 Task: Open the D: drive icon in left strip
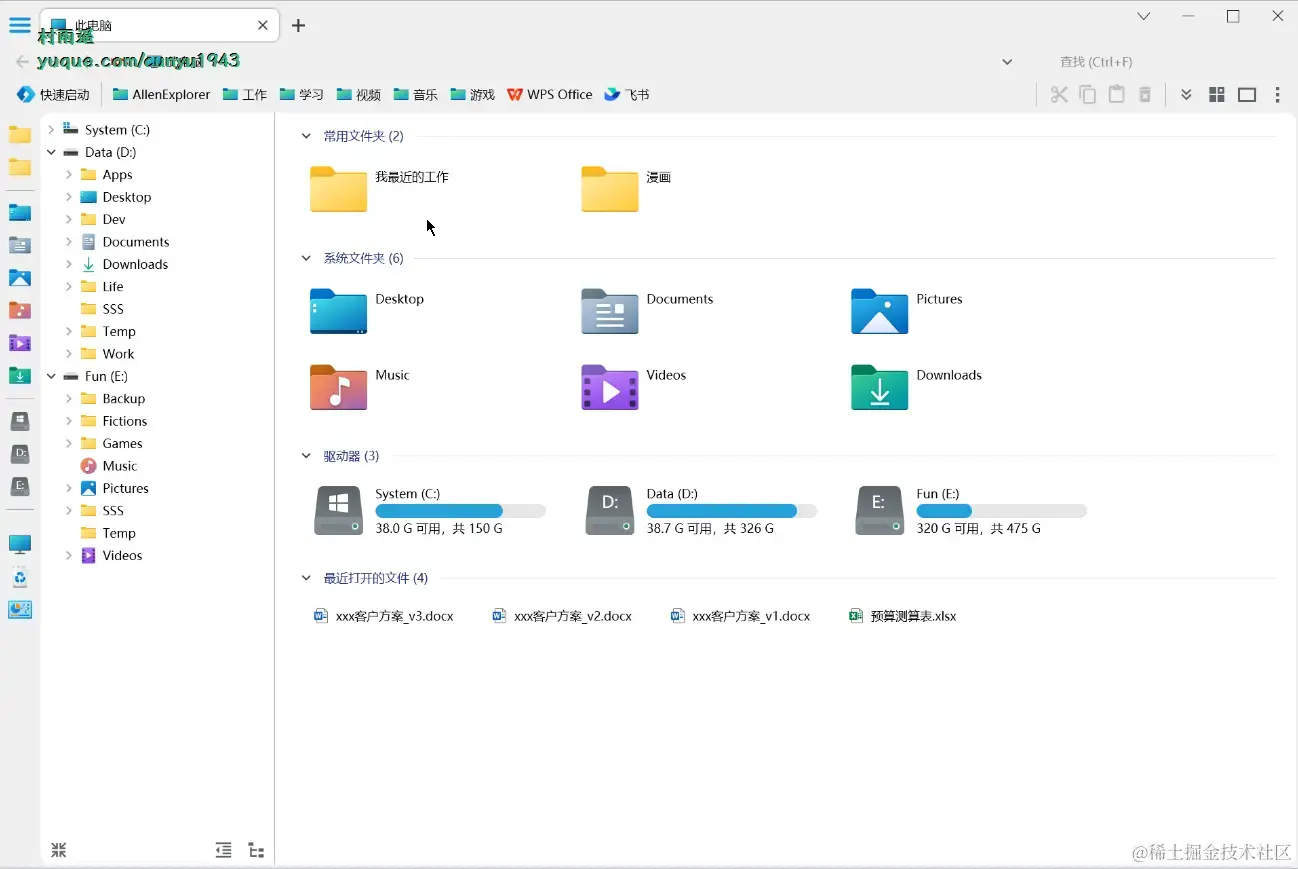pos(20,454)
